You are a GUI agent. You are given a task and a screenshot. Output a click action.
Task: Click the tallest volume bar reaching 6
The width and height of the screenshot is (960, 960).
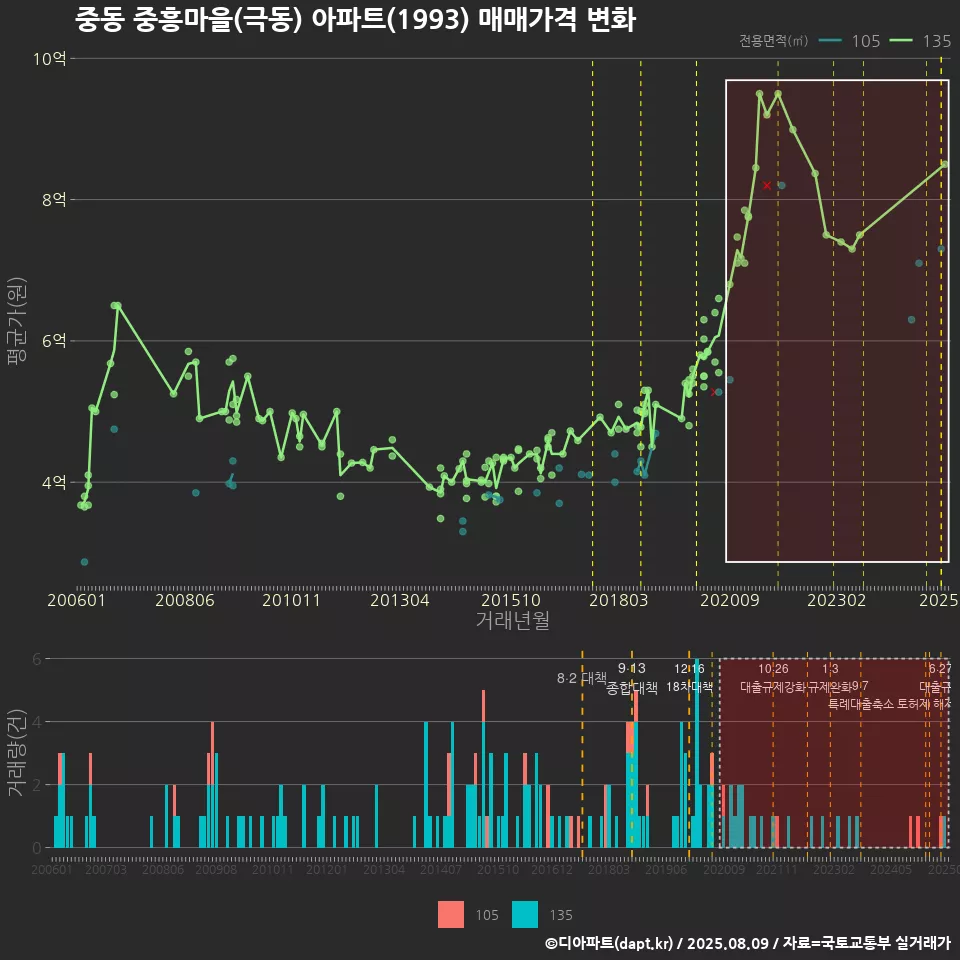click(697, 753)
